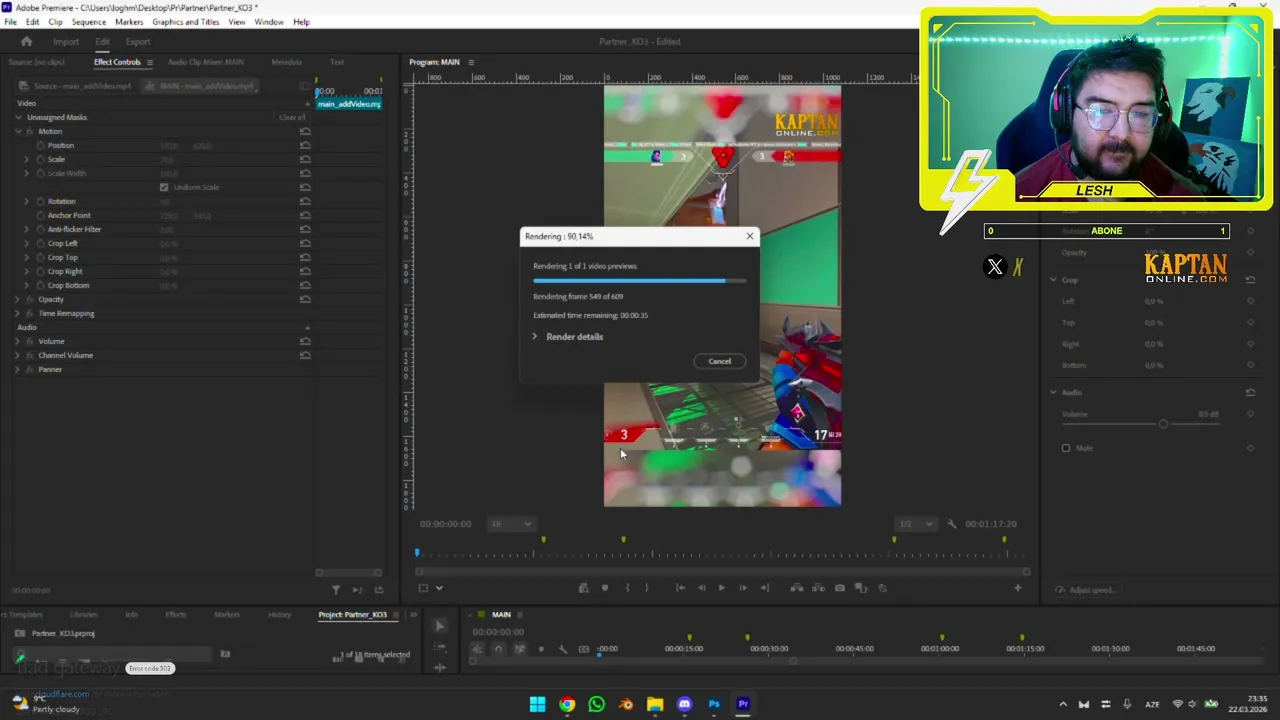Add marker using Program monitor shield icon
Screen dimensions: 1280x720
[604, 588]
